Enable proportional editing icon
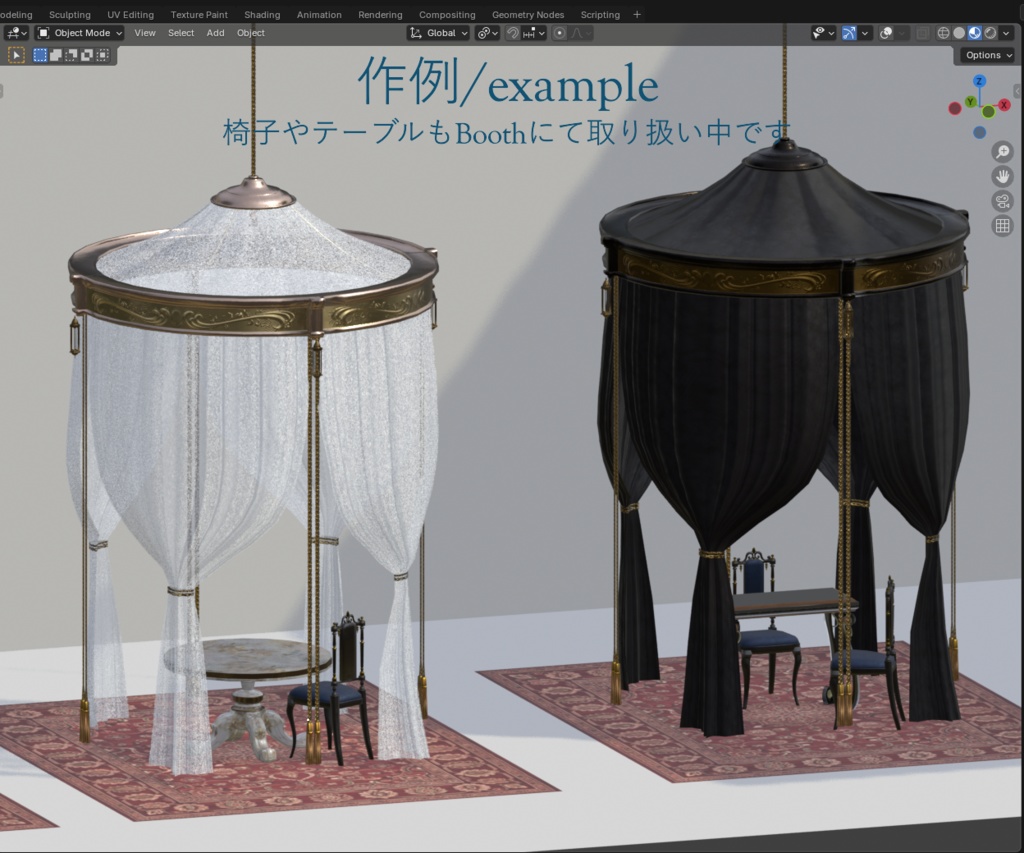 tap(560, 33)
